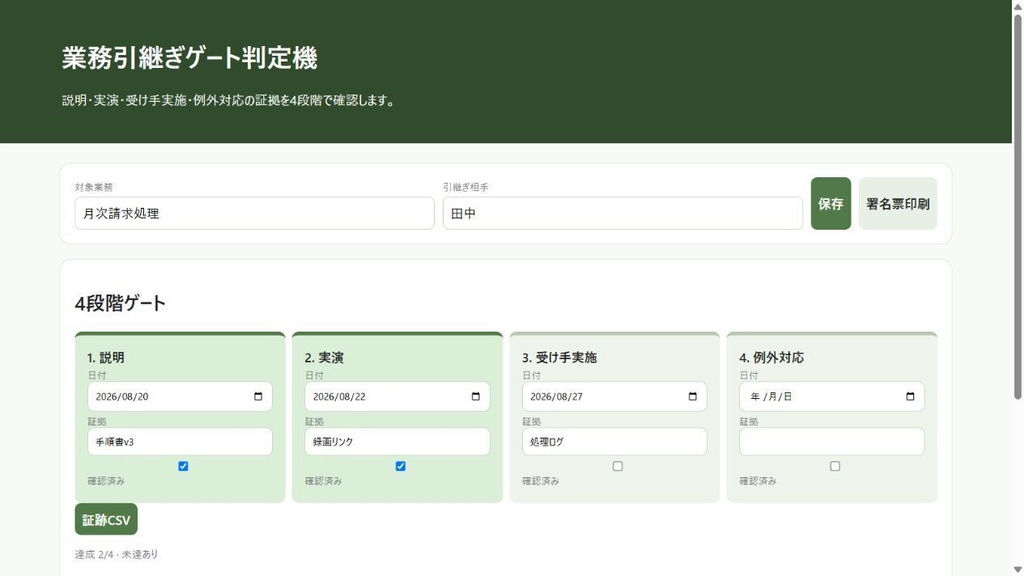Click the 3. 受け手実施 card title

coord(560,358)
